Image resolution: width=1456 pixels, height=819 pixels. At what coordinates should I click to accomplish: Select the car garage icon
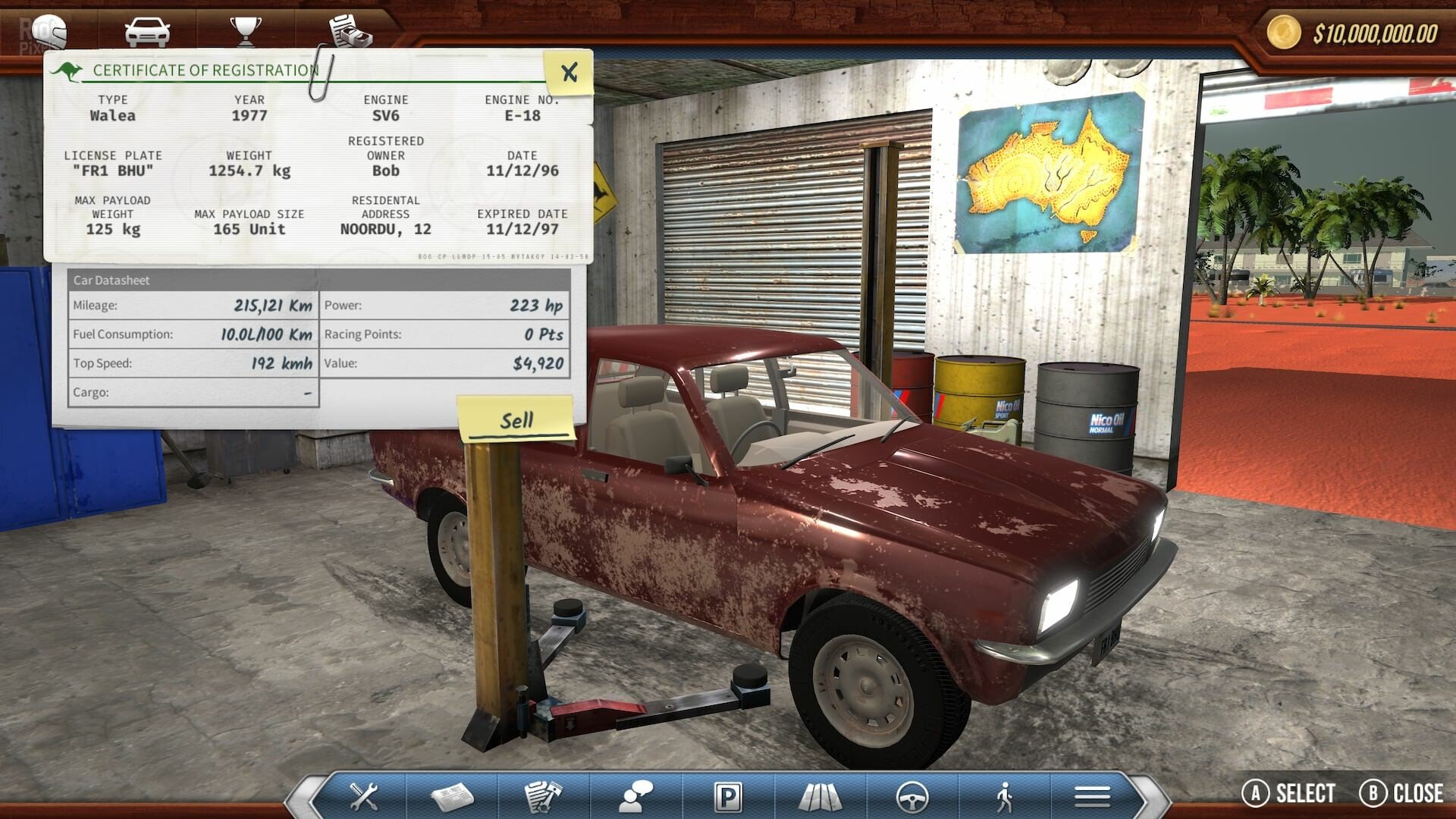point(147,30)
